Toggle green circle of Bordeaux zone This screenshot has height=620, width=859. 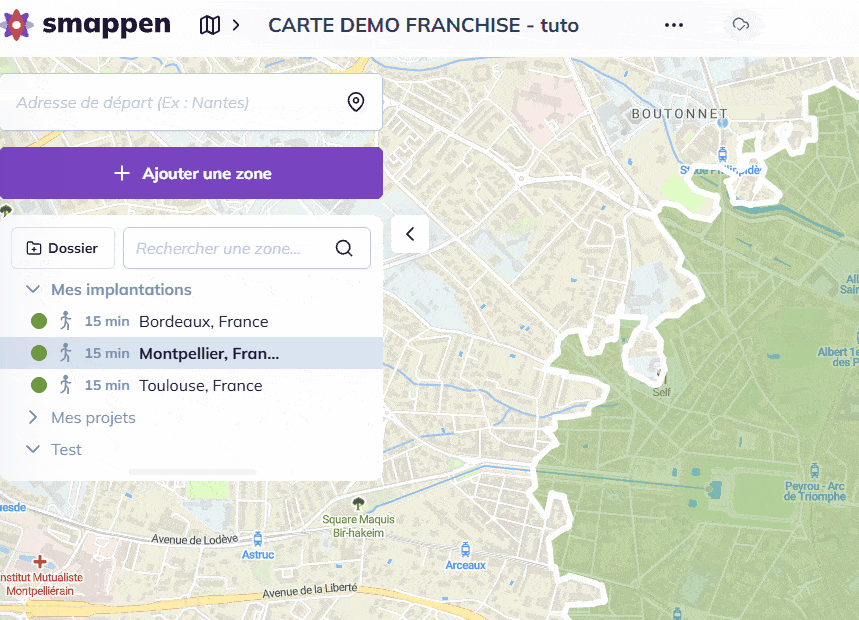(x=39, y=321)
